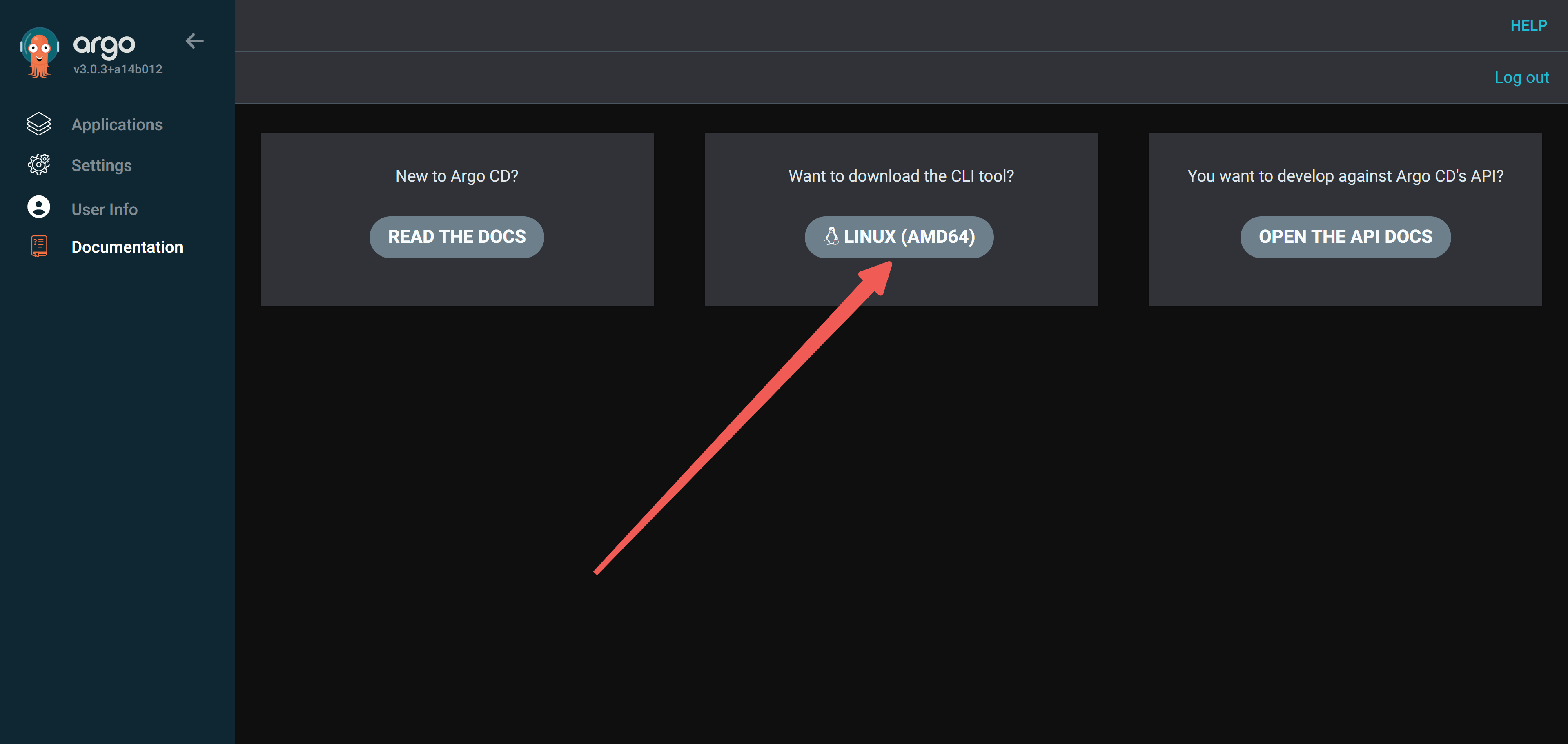Screen dimensions: 1568x744
Task: Open the Settings sidebar item
Action: (x=102, y=165)
